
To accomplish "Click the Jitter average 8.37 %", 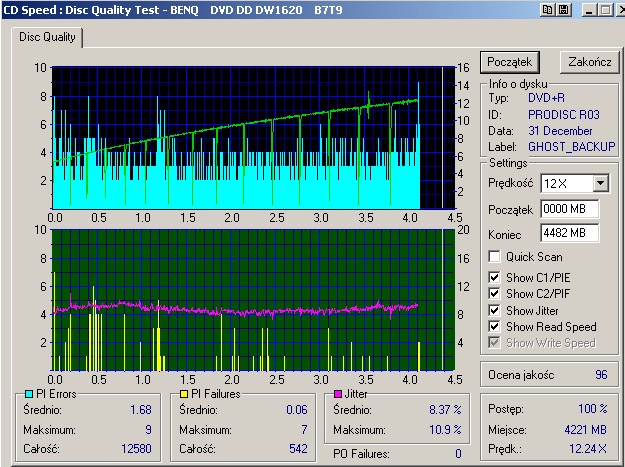I will pos(445,410).
